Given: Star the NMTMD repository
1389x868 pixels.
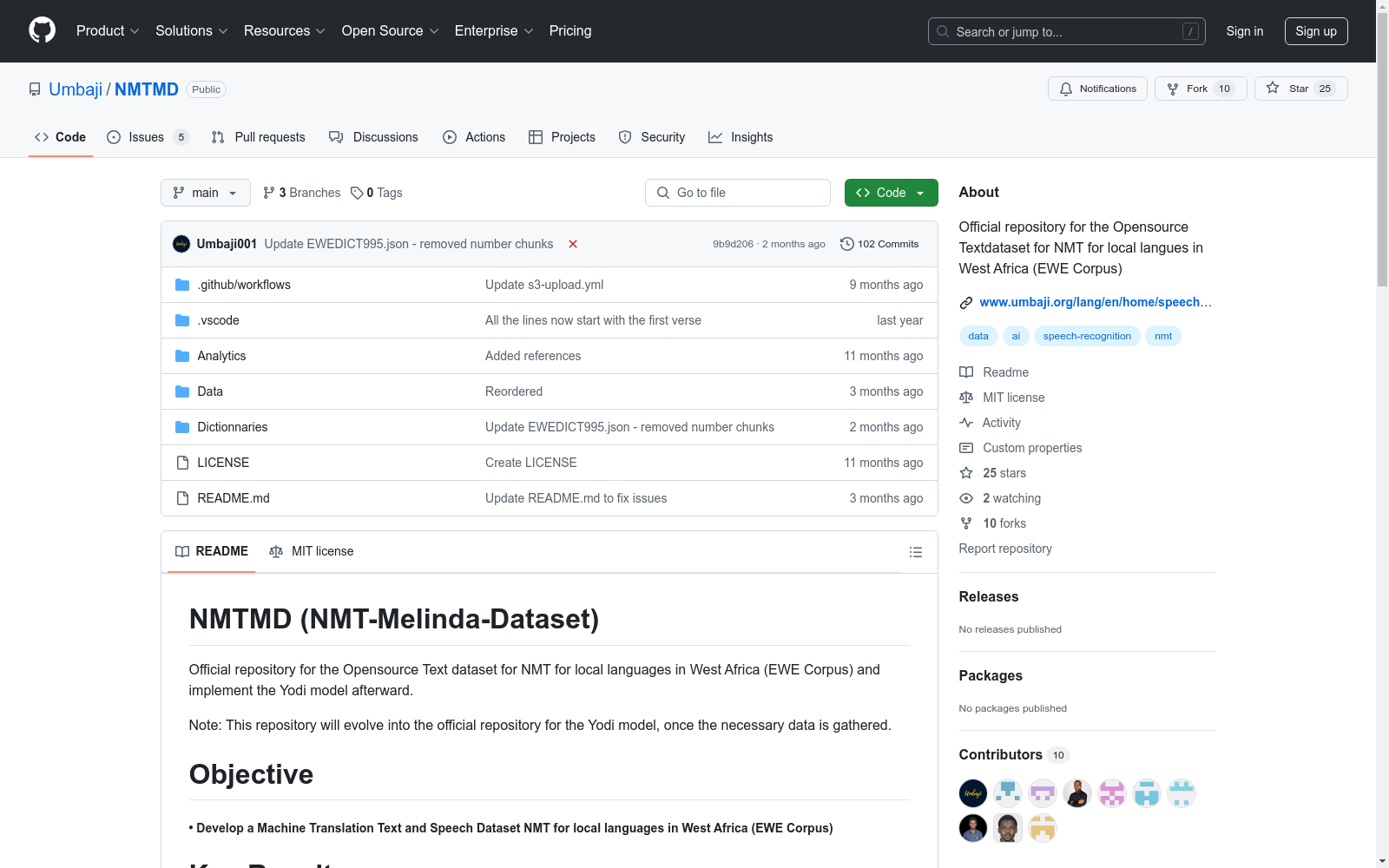Looking at the screenshot, I should point(1300,89).
